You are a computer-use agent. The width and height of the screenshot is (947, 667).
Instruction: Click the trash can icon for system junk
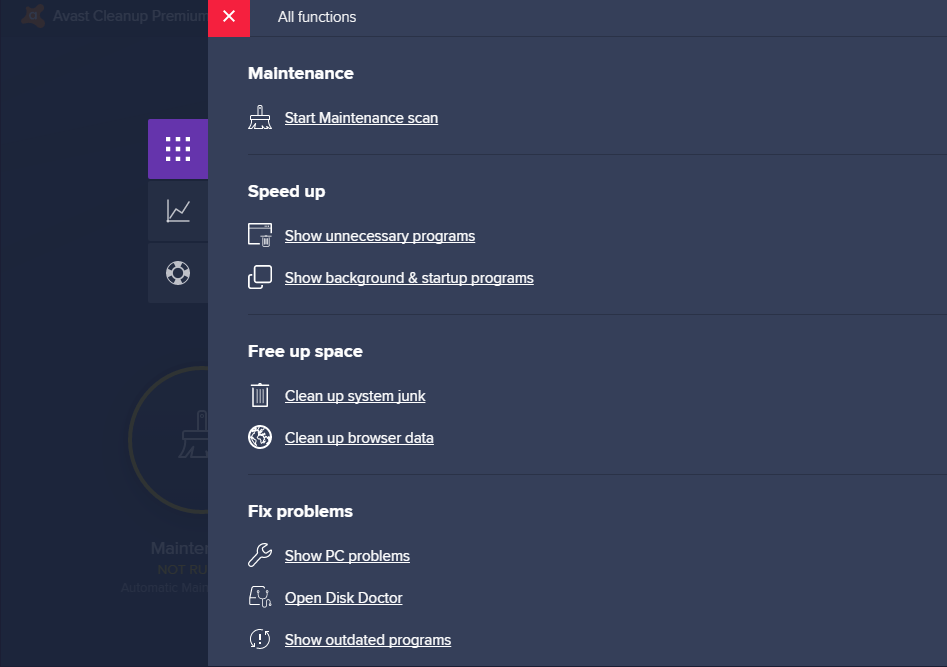260,396
